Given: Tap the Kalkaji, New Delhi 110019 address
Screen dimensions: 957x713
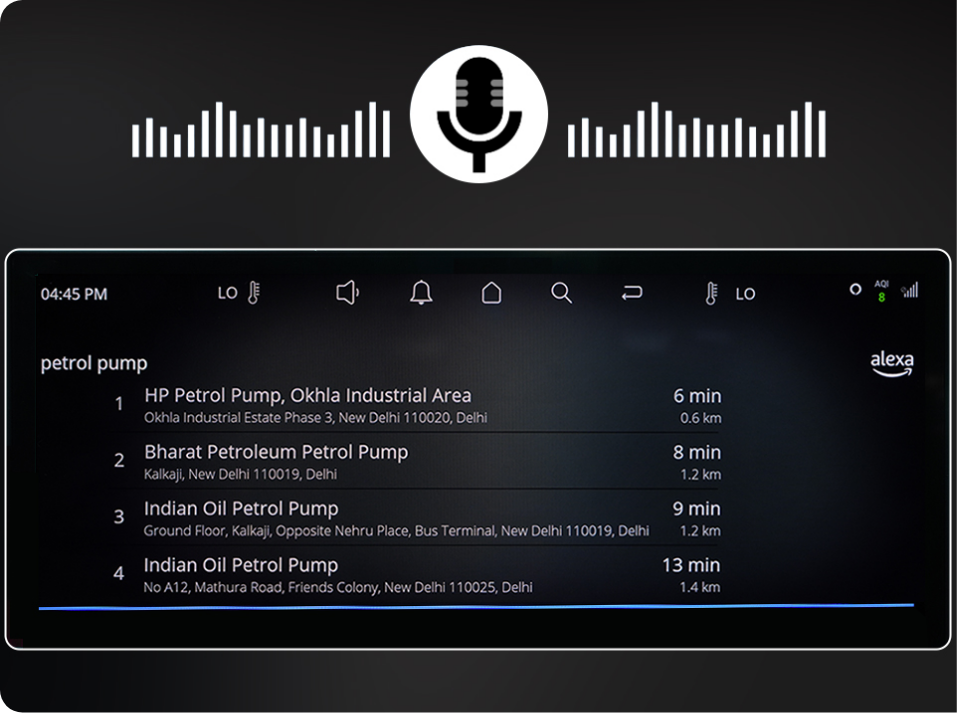Looking at the screenshot, I should [x=240, y=474].
